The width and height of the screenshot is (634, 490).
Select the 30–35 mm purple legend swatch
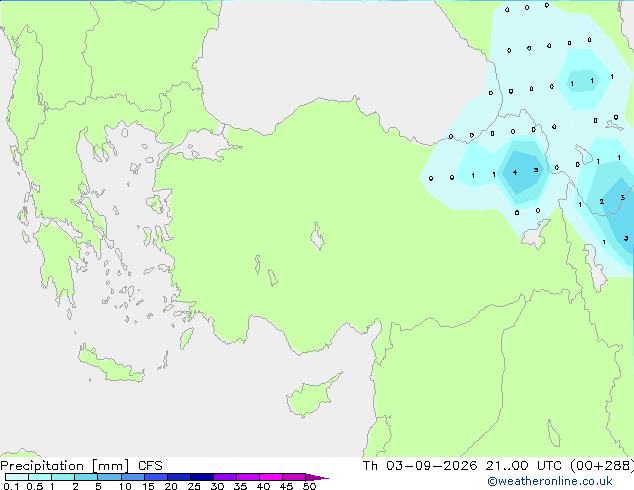225,477
